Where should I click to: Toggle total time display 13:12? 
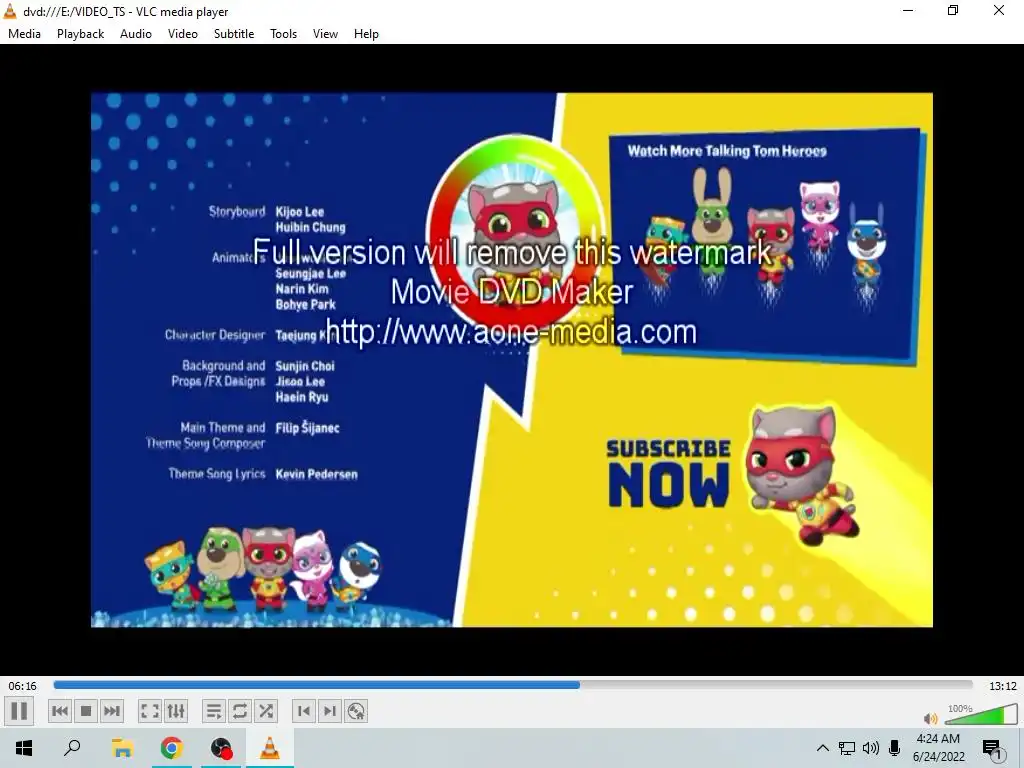[1002, 686]
